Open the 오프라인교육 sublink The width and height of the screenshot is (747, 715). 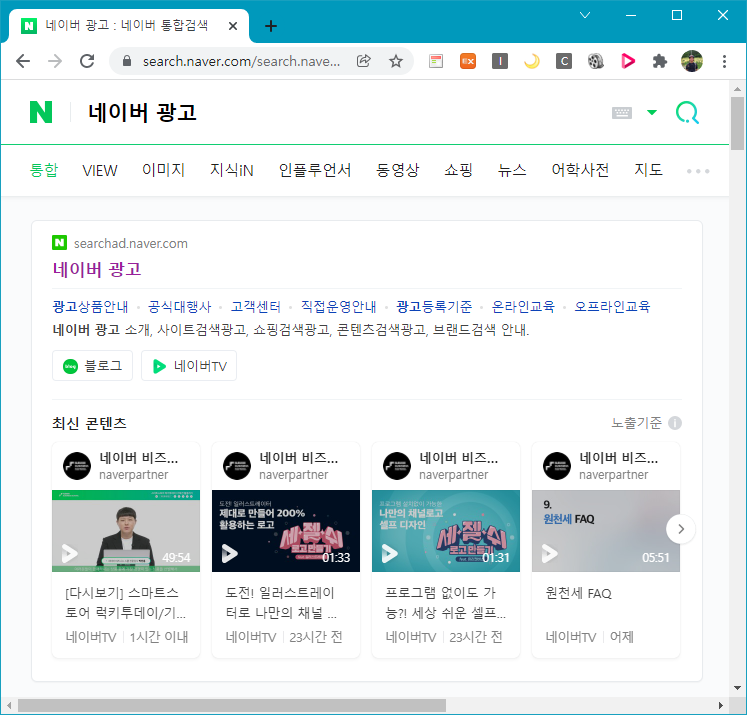pyautogui.click(x=612, y=306)
